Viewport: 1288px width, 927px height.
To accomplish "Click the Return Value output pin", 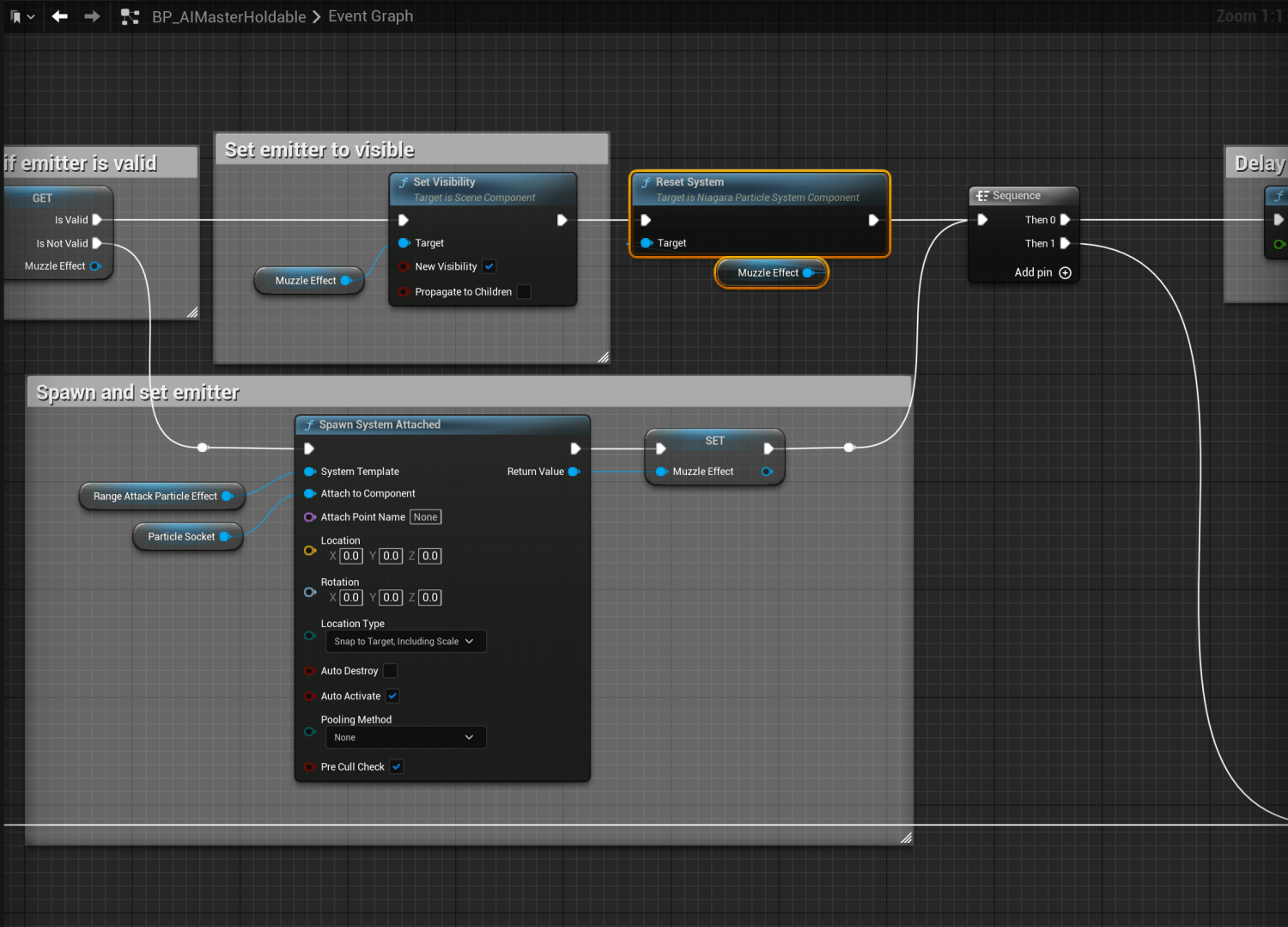I will pos(574,472).
